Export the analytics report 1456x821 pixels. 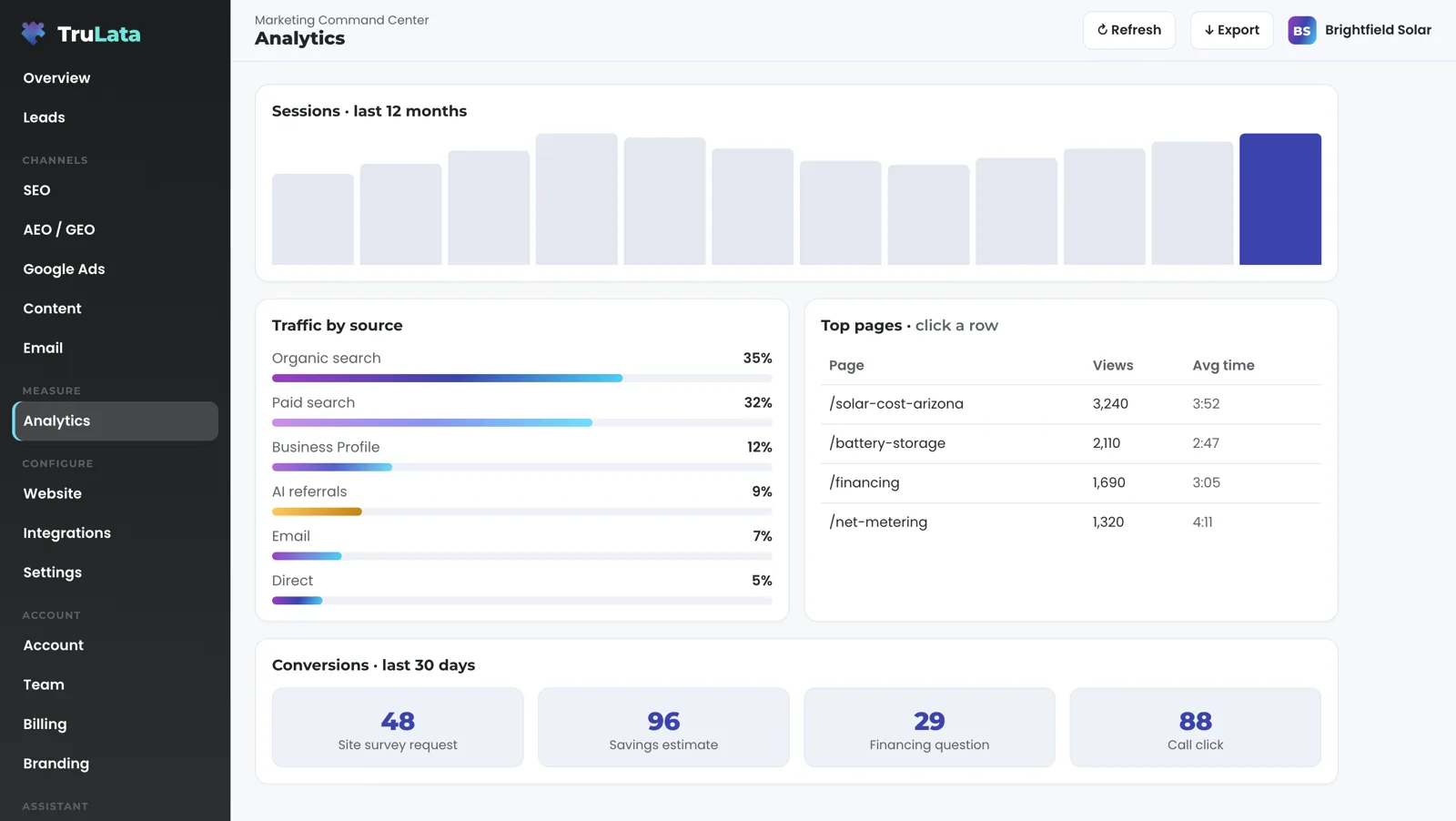(1231, 30)
